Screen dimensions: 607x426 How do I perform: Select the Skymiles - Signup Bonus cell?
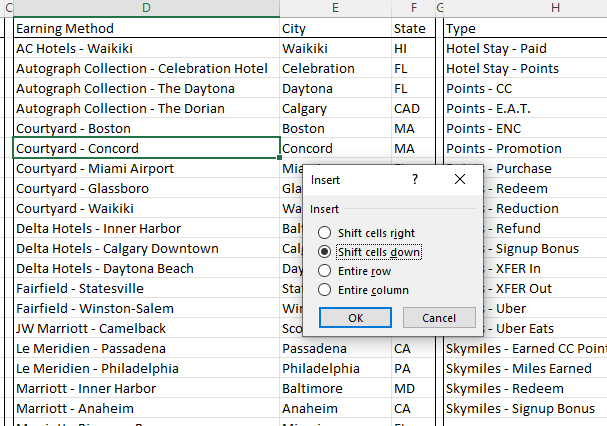click(525, 409)
